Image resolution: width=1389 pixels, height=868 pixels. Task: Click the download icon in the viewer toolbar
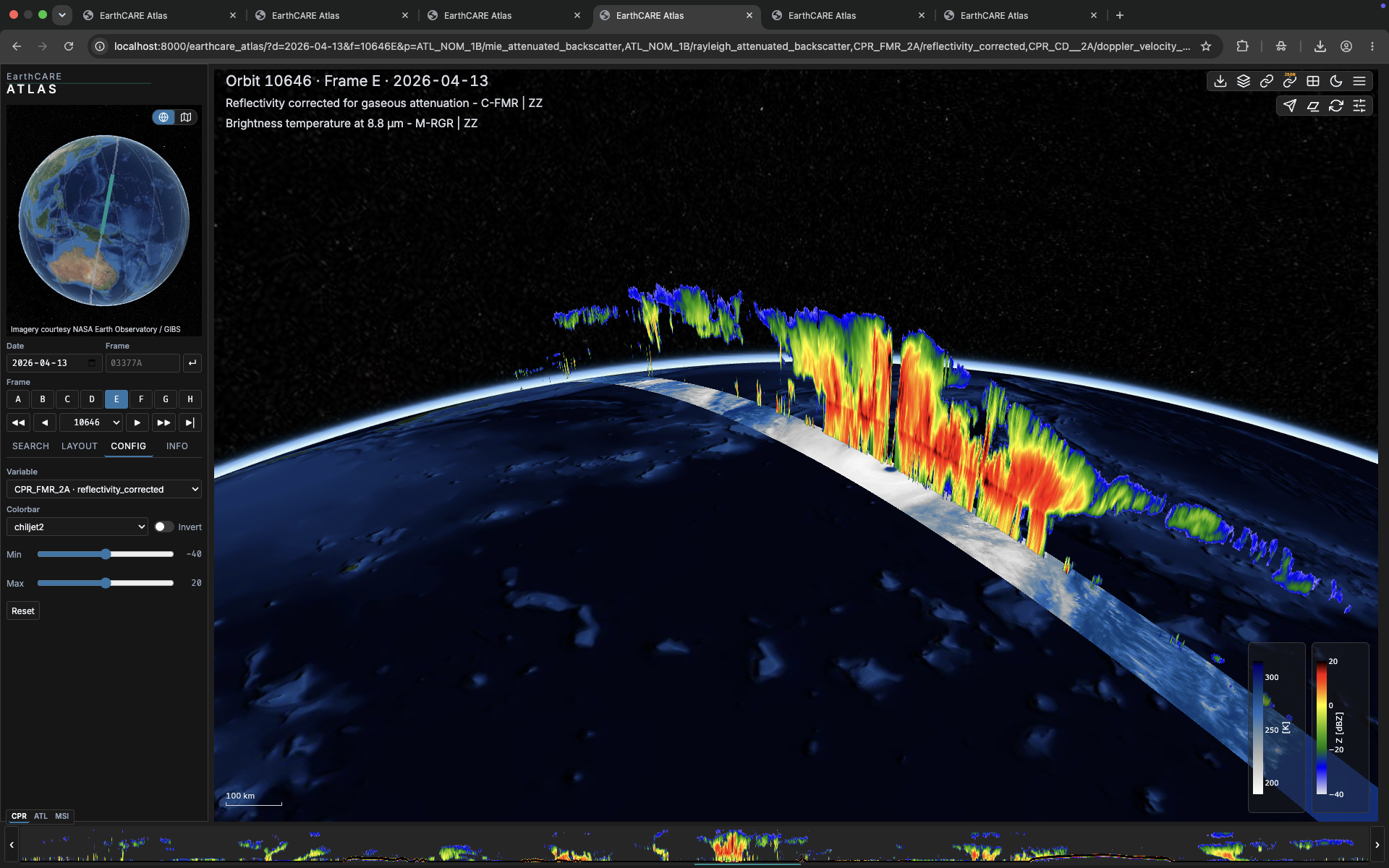click(1220, 81)
